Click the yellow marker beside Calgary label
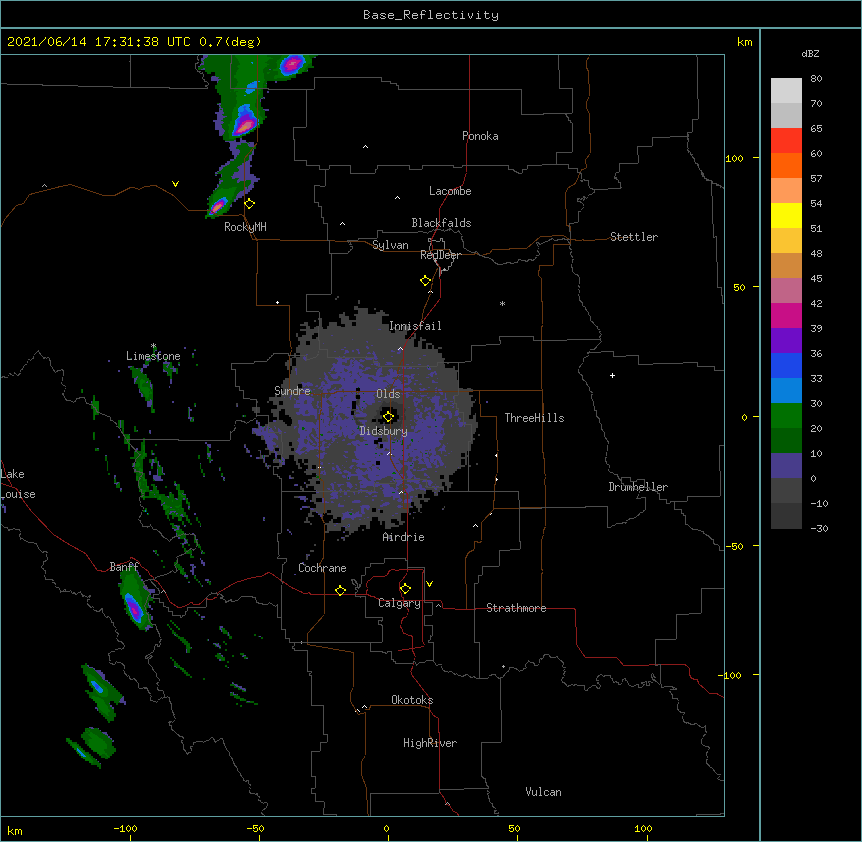The width and height of the screenshot is (862, 842). pos(405,589)
